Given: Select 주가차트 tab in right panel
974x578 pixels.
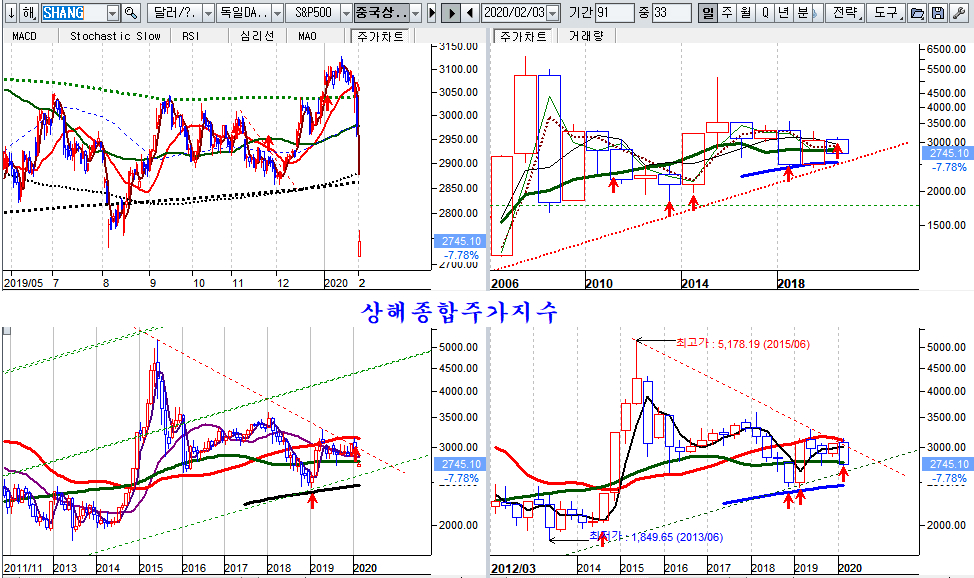Looking at the screenshot, I should point(523,36).
